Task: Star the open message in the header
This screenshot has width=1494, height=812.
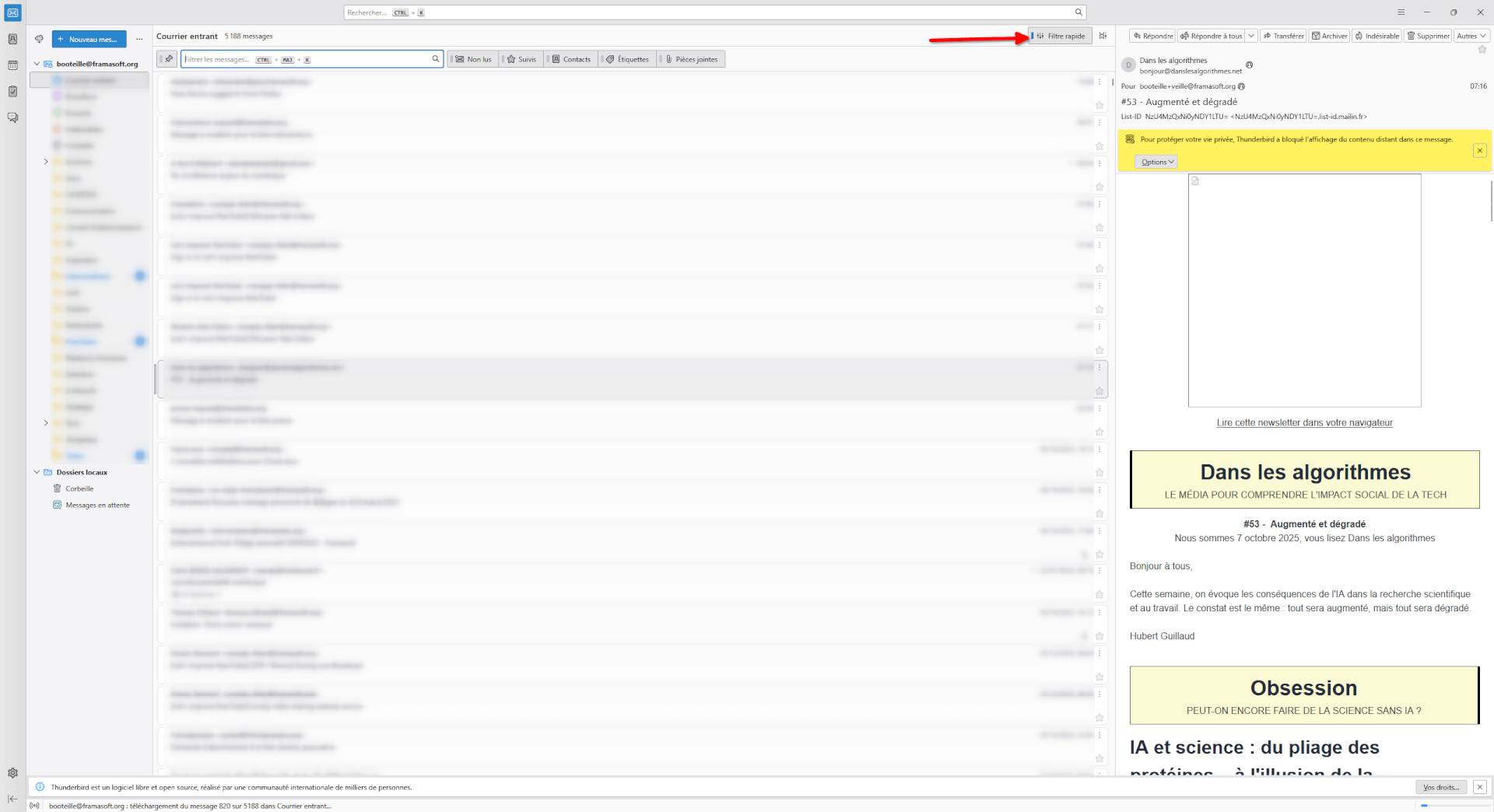Action: pyautogui.click(x=1482, y=50)
